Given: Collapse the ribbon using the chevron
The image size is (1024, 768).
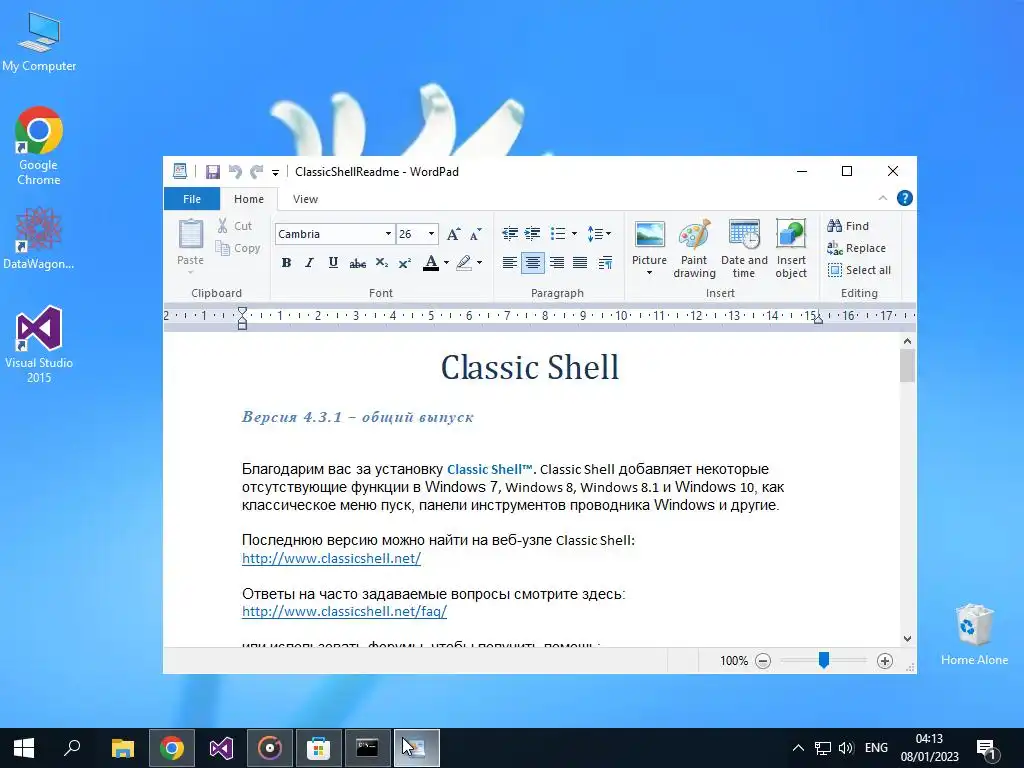Looking at the screenshot, I should tap(882, 198).
